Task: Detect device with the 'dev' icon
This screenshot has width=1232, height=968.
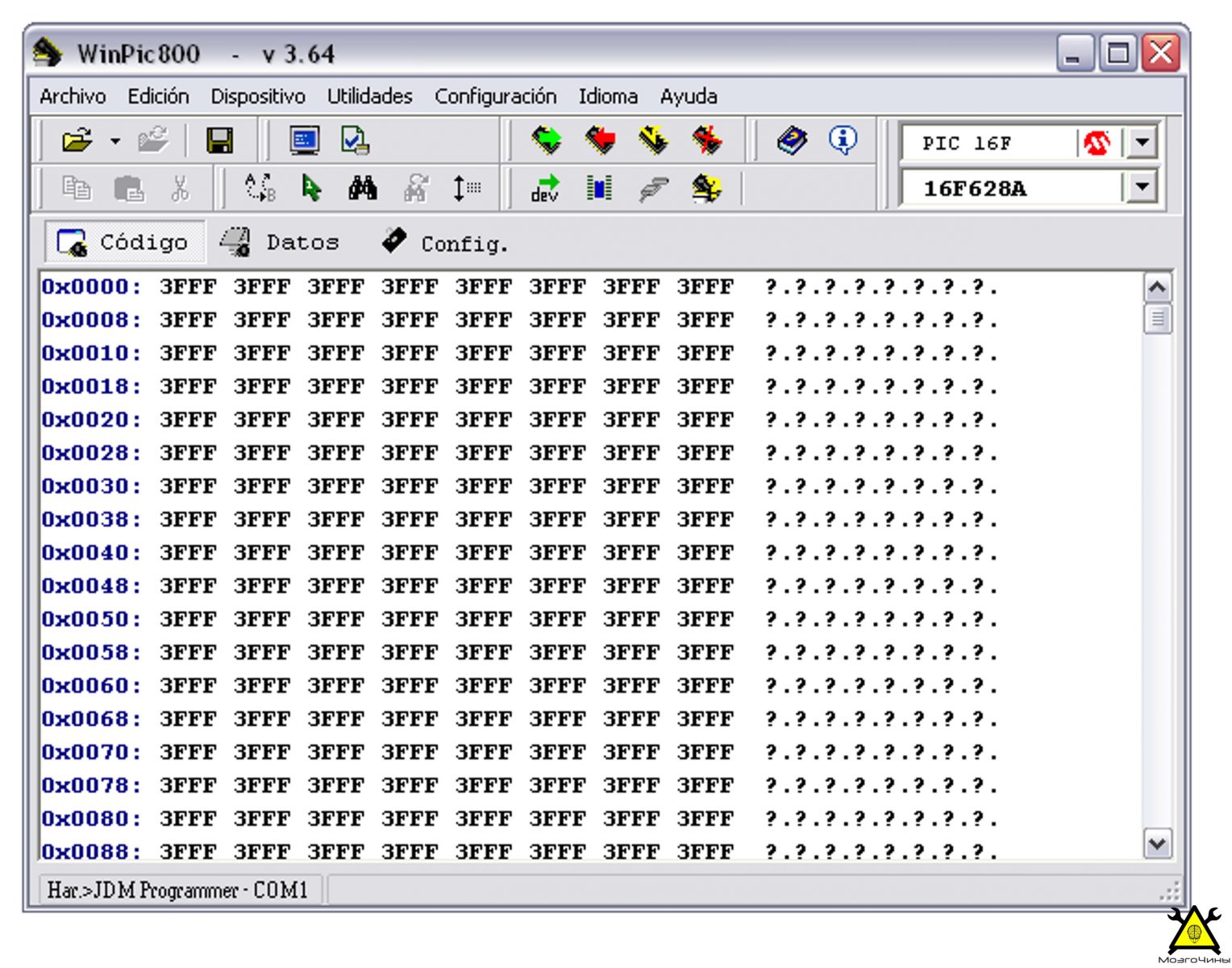Action: pyautogui.click(x=546, y=188)
